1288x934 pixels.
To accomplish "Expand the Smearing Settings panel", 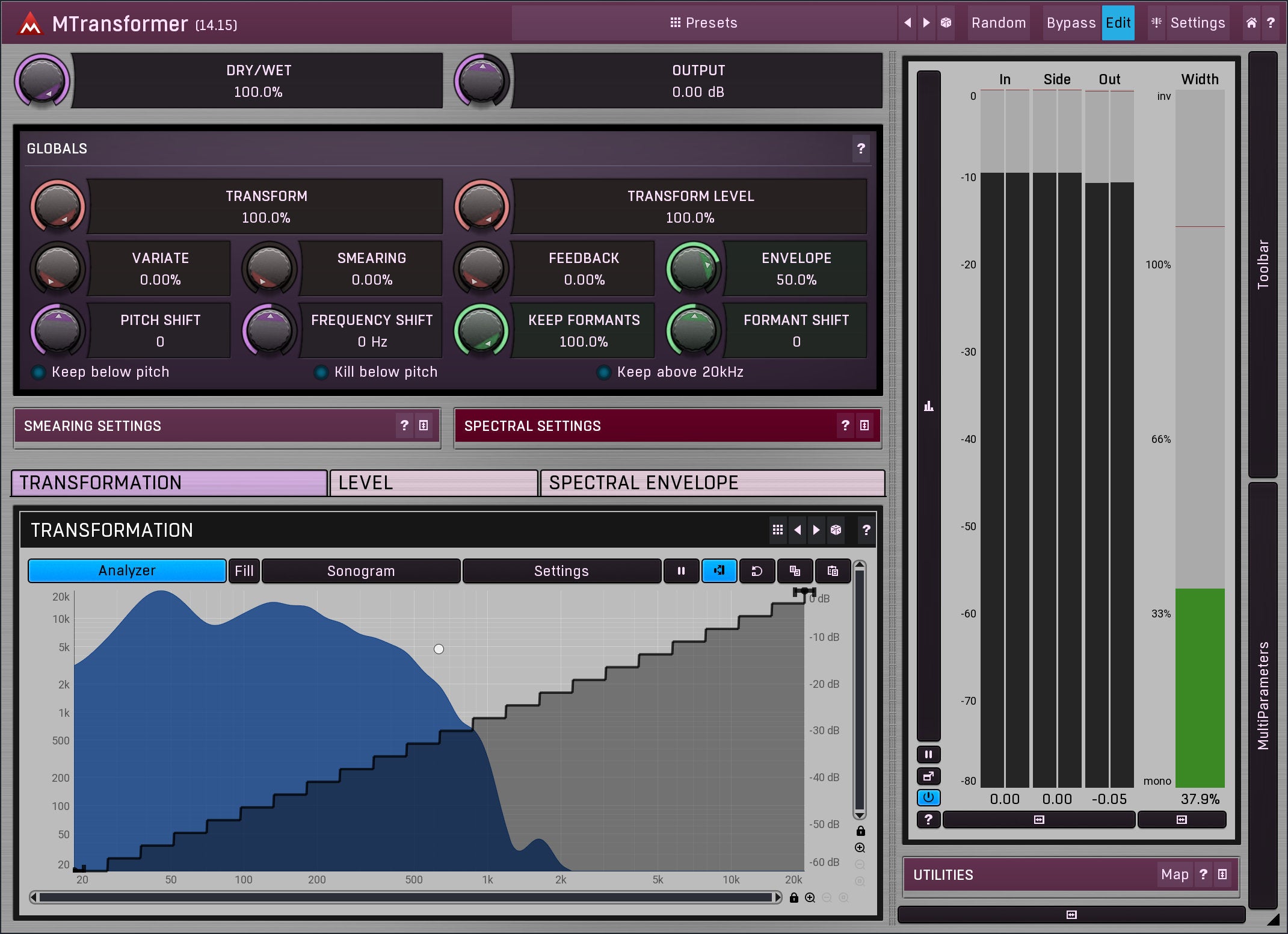I will coord(424,425).
